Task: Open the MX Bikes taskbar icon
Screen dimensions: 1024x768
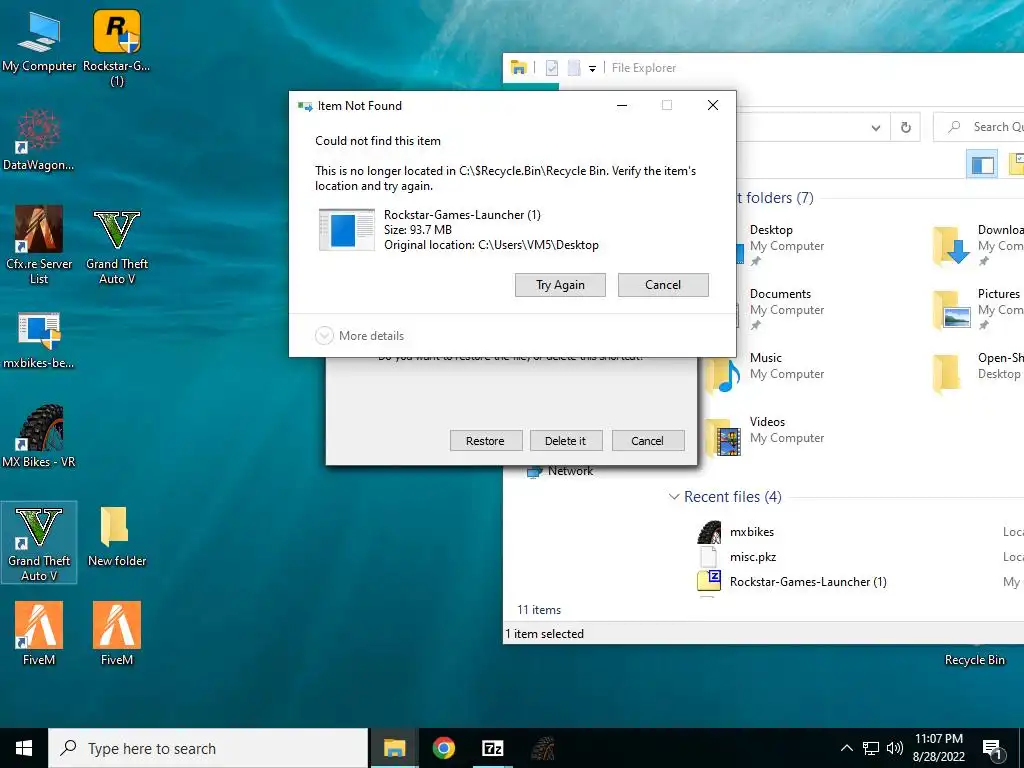Action: pyautogui.click(x=542, y=748)
